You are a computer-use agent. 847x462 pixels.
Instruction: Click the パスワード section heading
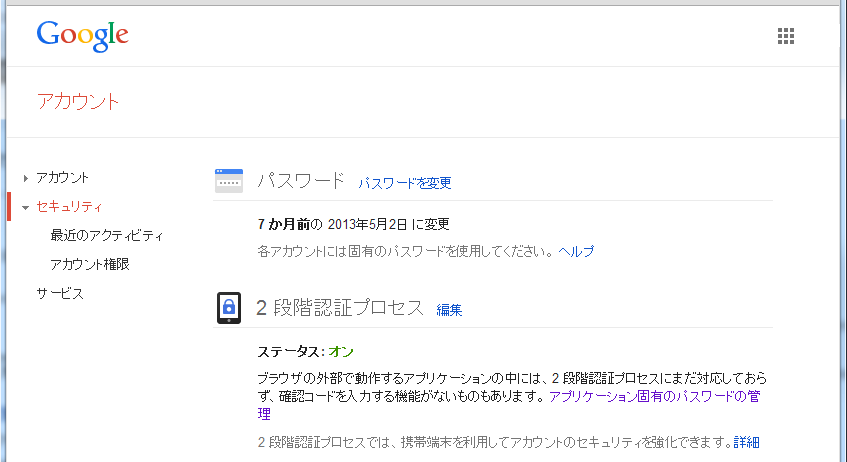tap(301, 181)
